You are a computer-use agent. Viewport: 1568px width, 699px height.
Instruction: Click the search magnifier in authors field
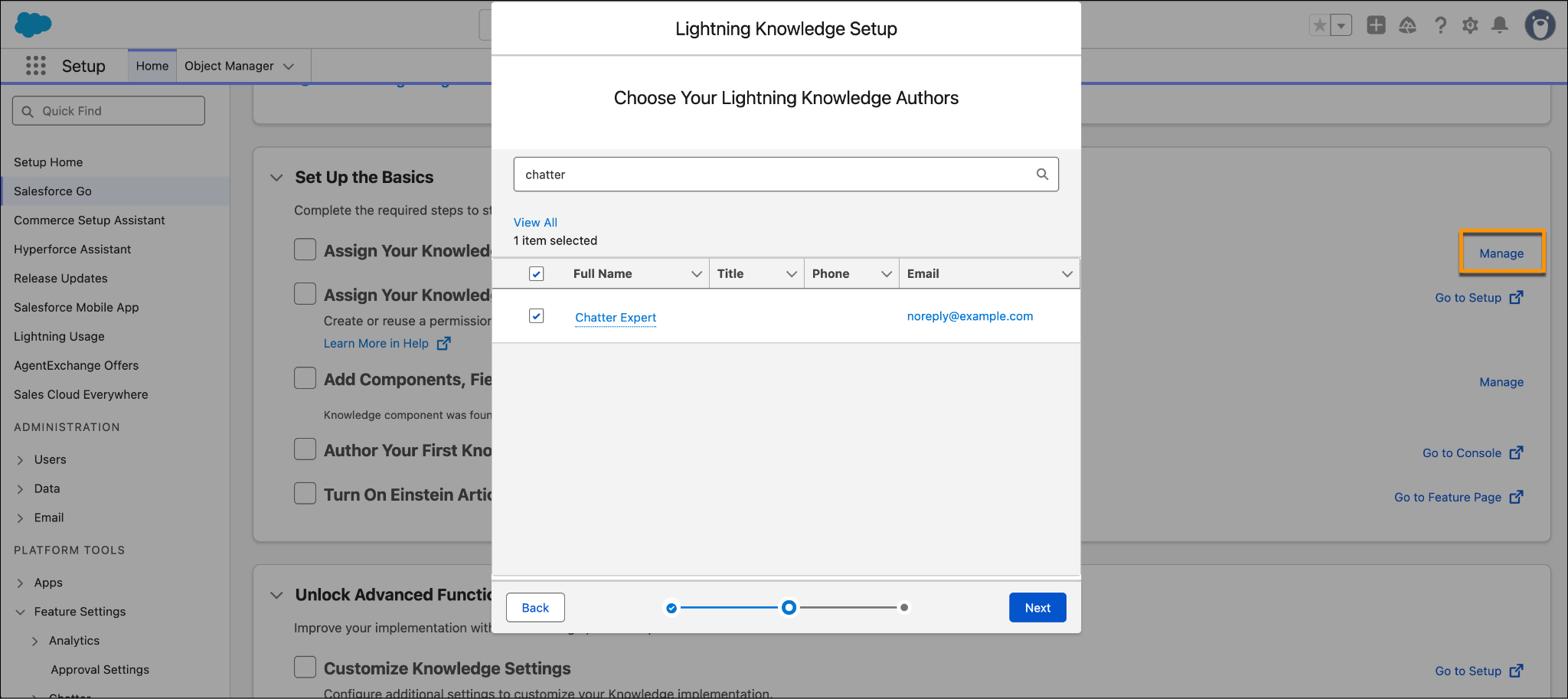(1042, 174)
